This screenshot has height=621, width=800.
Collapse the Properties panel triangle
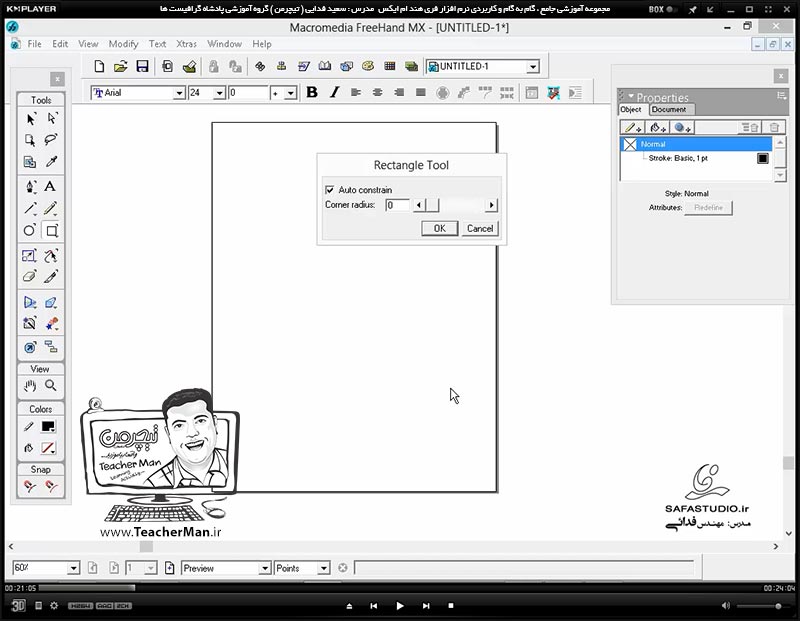(x=631, y=96)
